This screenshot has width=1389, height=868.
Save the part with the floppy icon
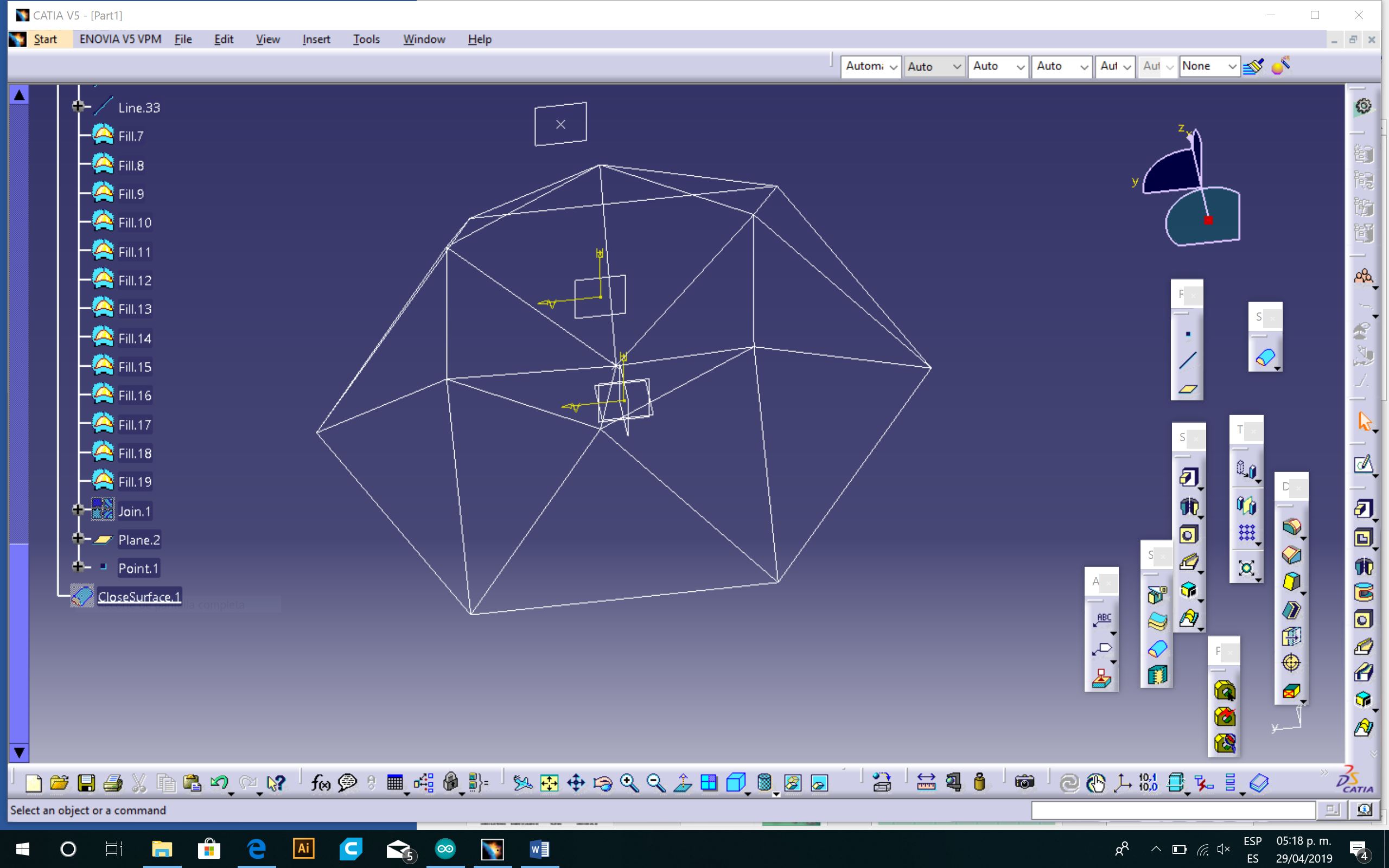(x=86, y=783)
